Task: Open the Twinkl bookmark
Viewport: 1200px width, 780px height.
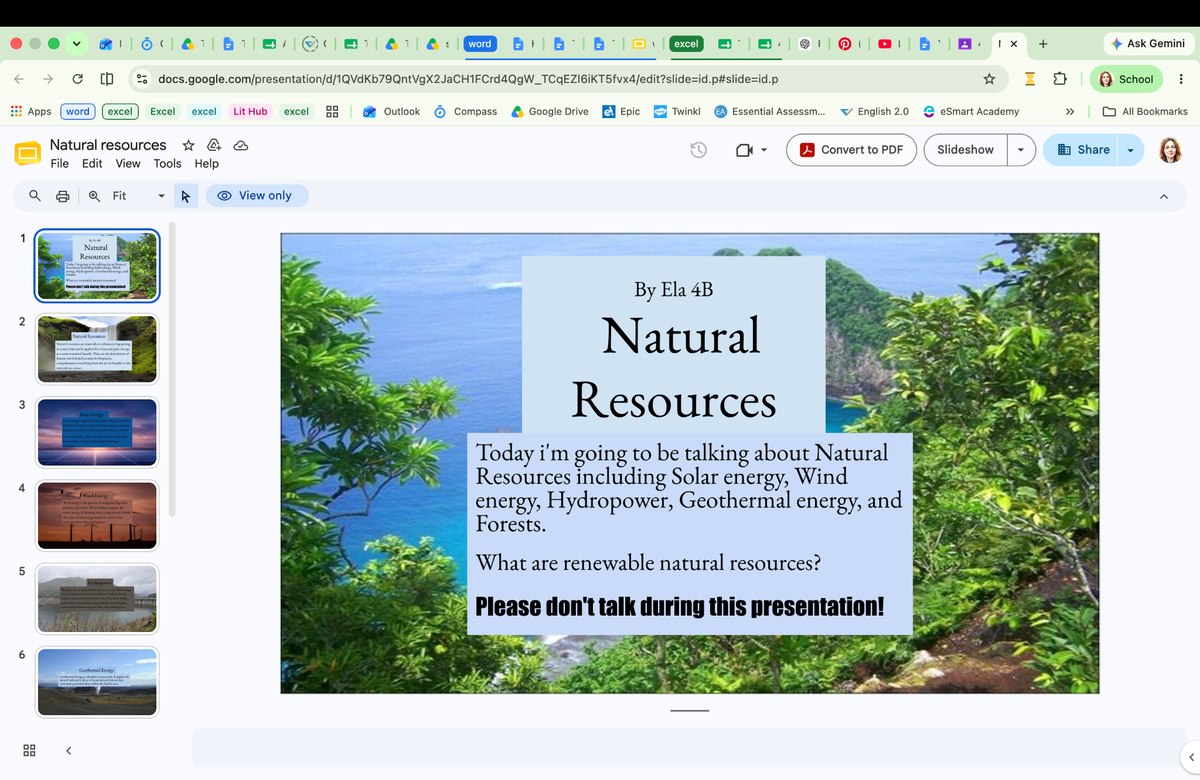Action: [677, 111]
